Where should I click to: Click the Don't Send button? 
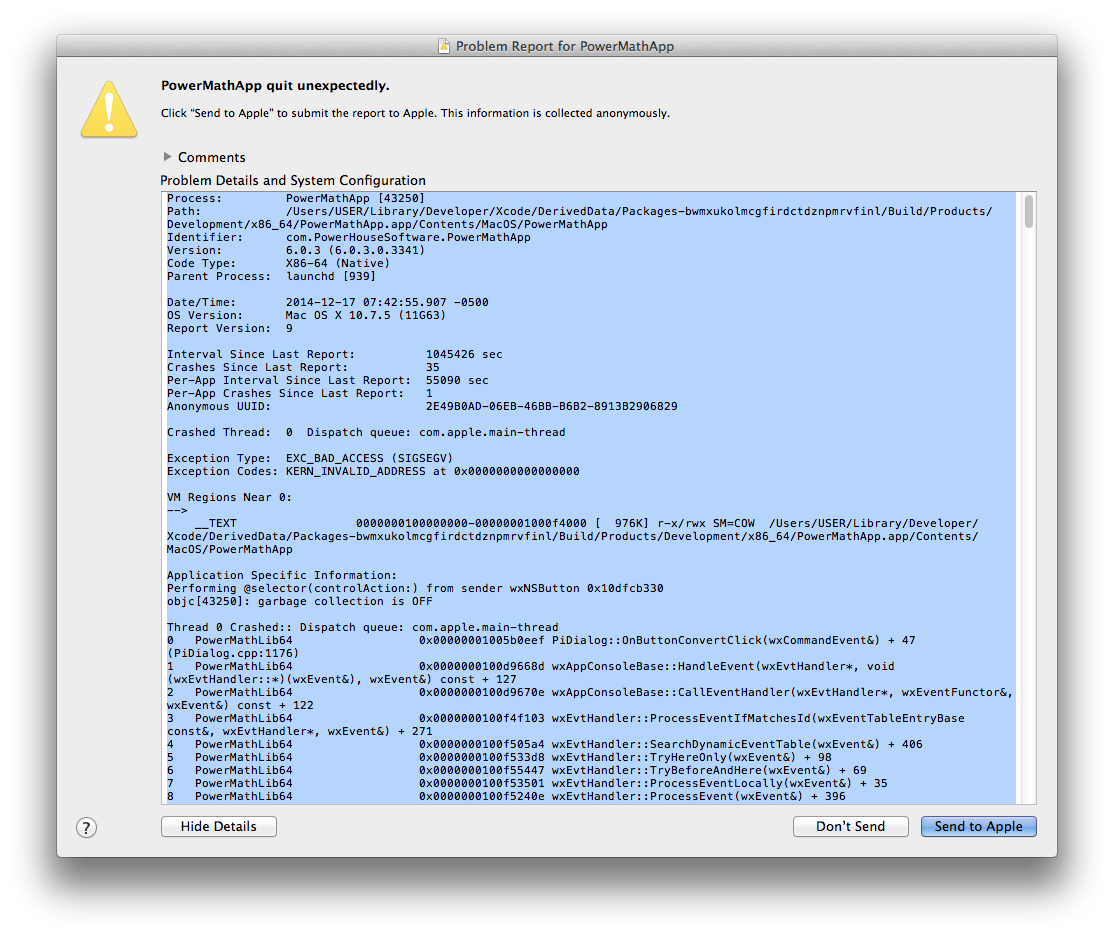tap(850, 827)
